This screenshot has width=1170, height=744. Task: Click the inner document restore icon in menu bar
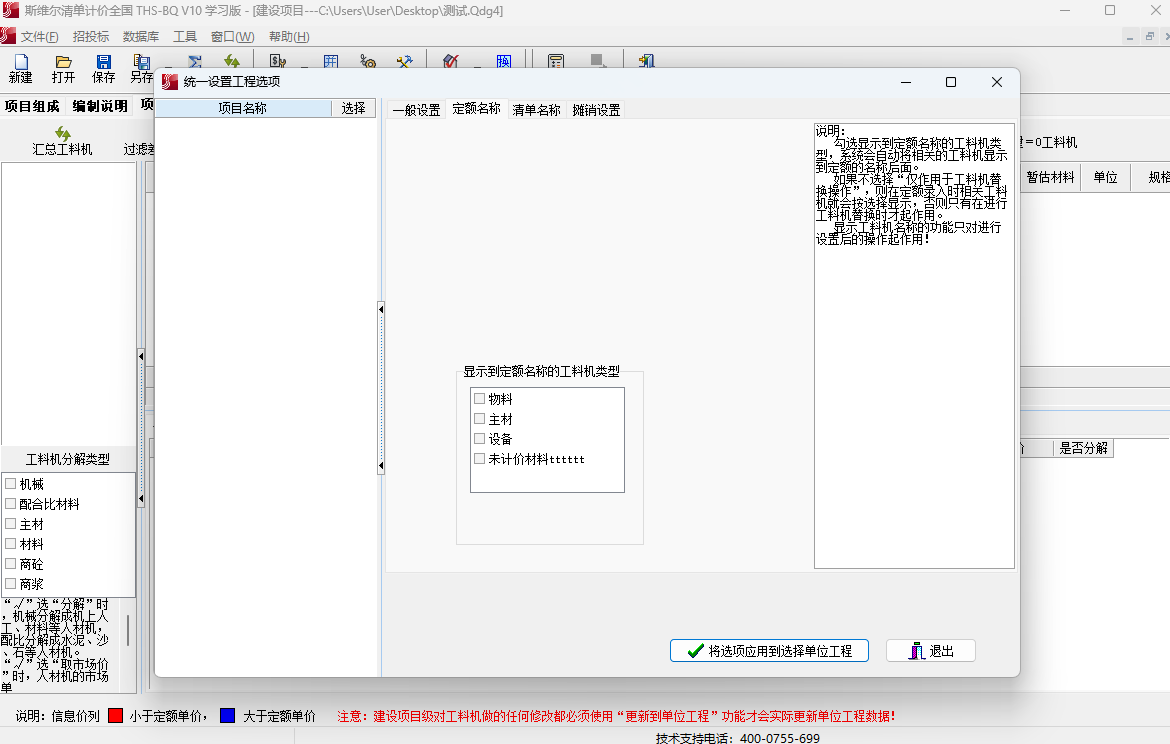pos(1150,37)
